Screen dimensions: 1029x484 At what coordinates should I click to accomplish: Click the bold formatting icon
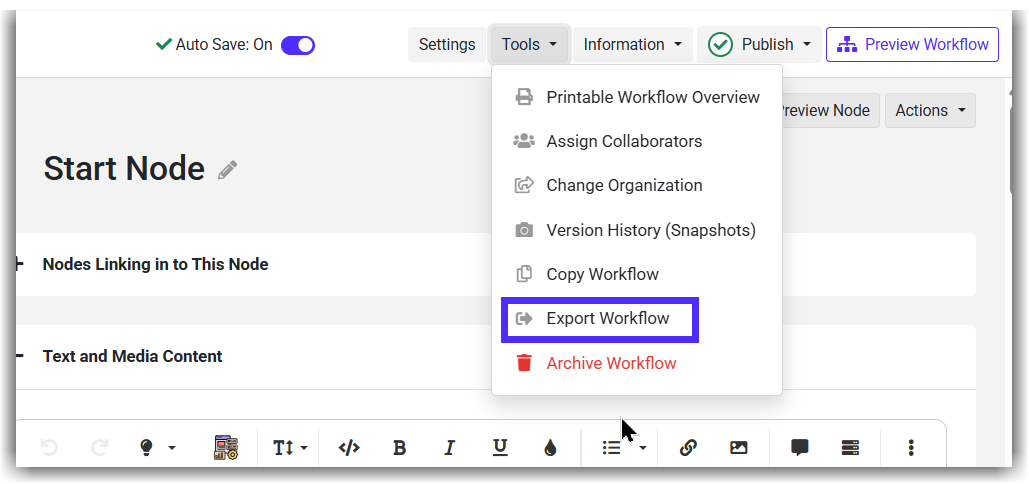coord(399,448)
